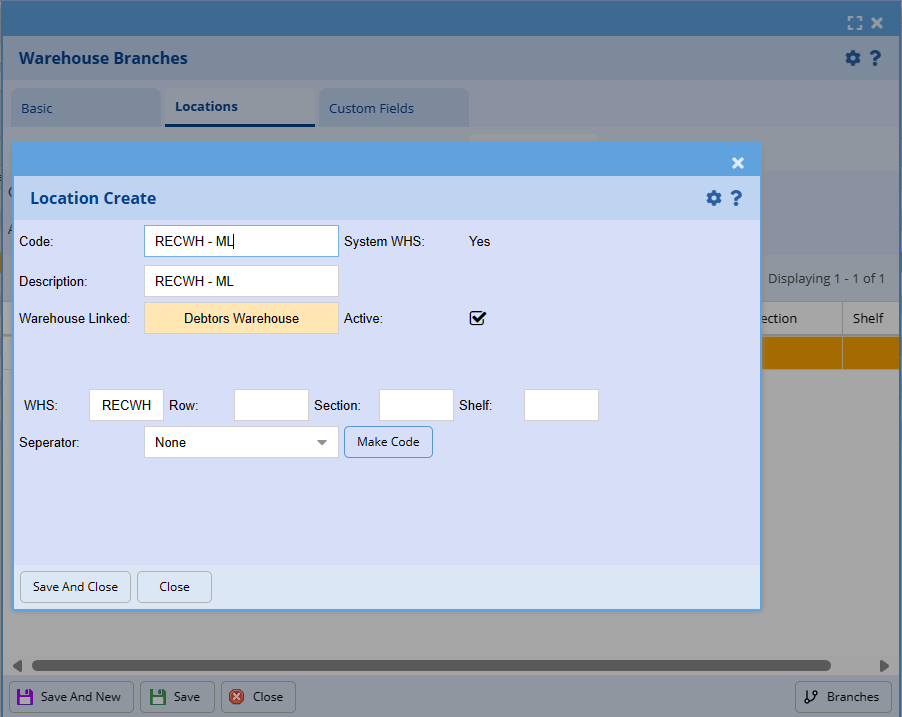The width and height of the screenshot is (902, 717).
Task: Click into the Row input field
Action: [x=271, y=405]
